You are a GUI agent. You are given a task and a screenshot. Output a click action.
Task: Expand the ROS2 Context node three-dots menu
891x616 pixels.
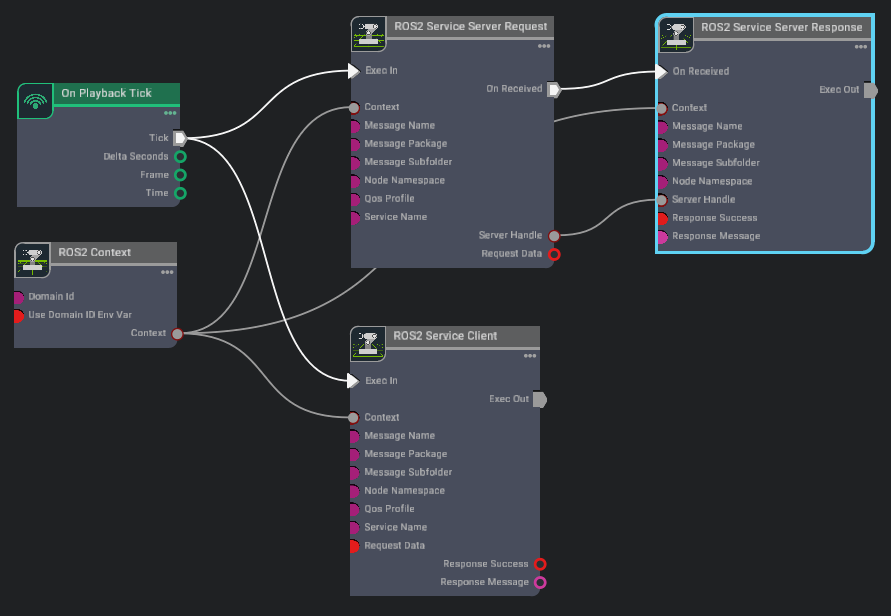click(x=167, y=272)
